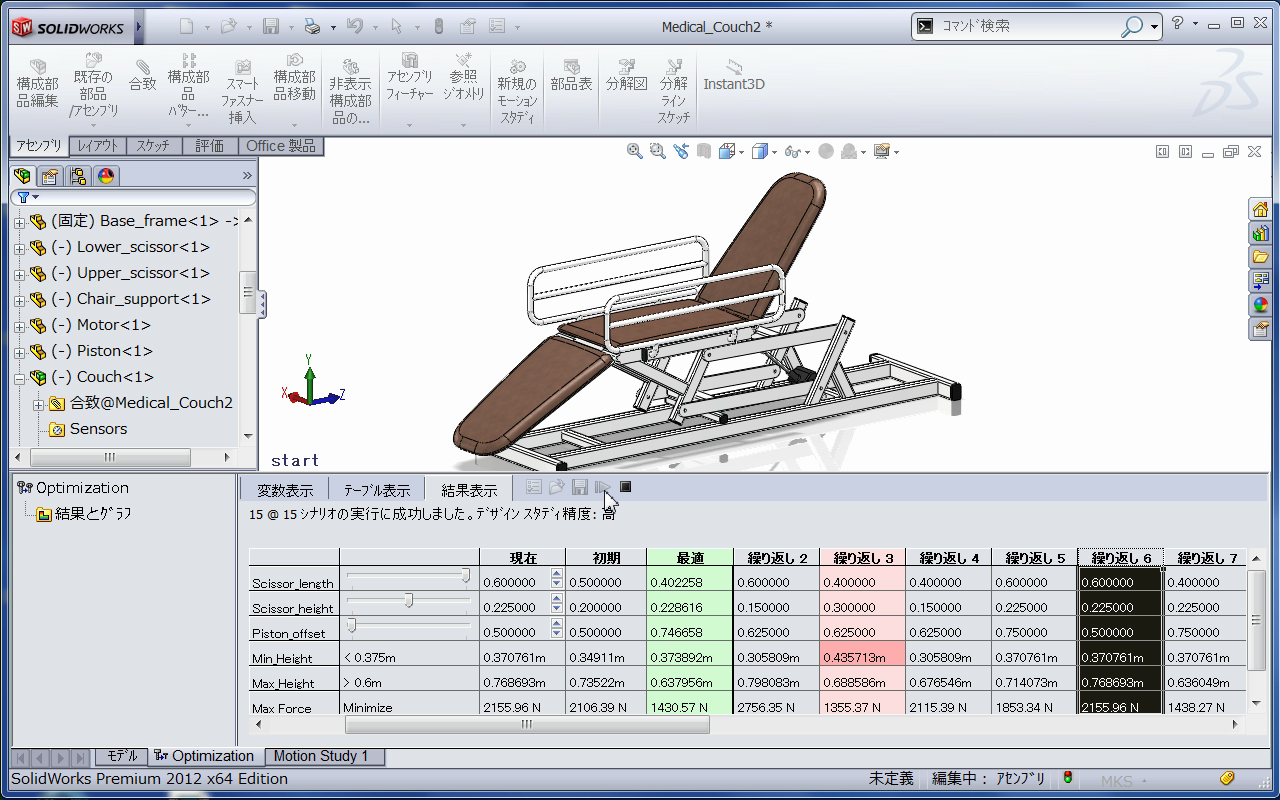
Task: Click the Scissor_length slider
Action: coord(408,576)
